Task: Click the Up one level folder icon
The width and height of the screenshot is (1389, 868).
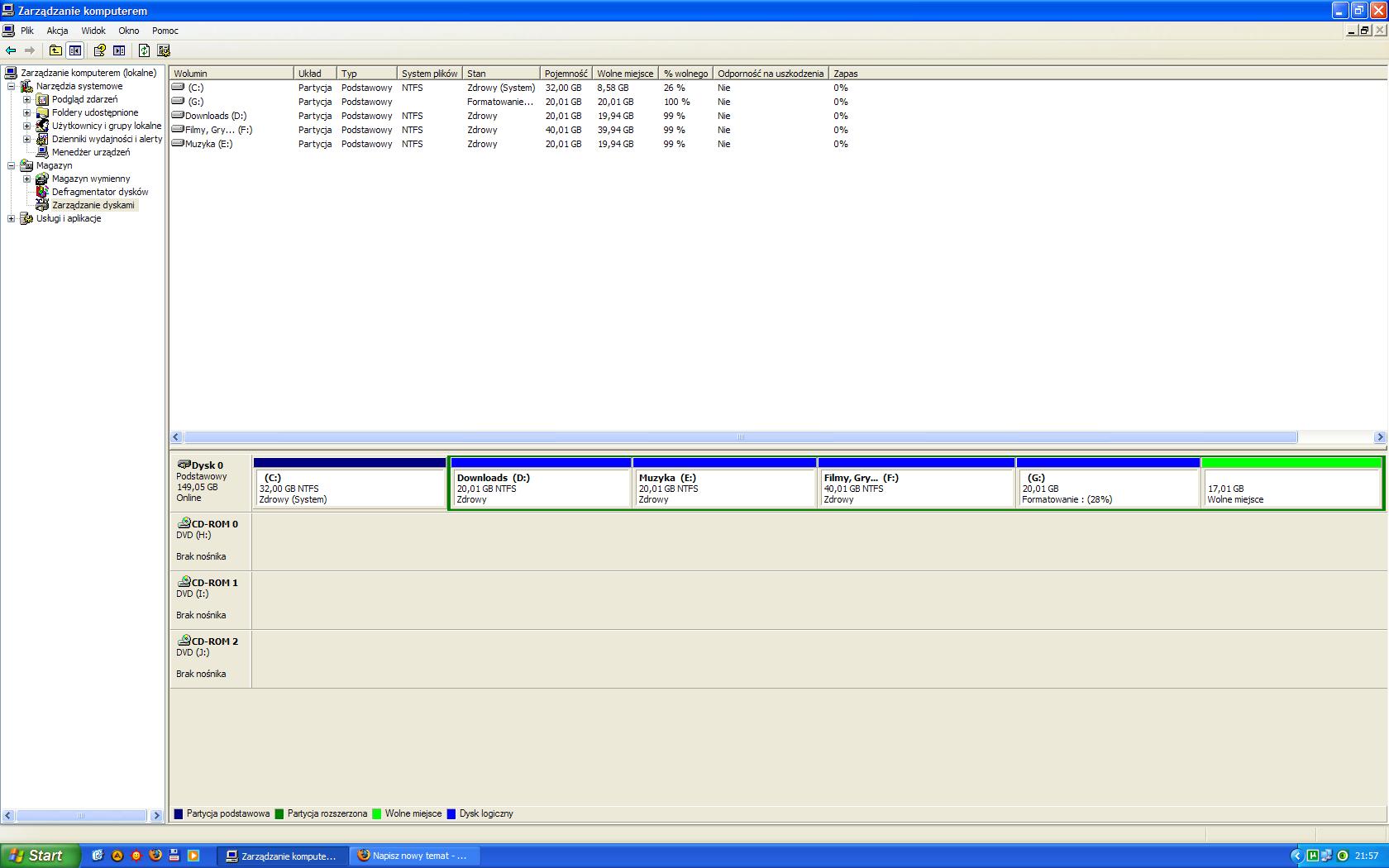Action: point(55,50)
